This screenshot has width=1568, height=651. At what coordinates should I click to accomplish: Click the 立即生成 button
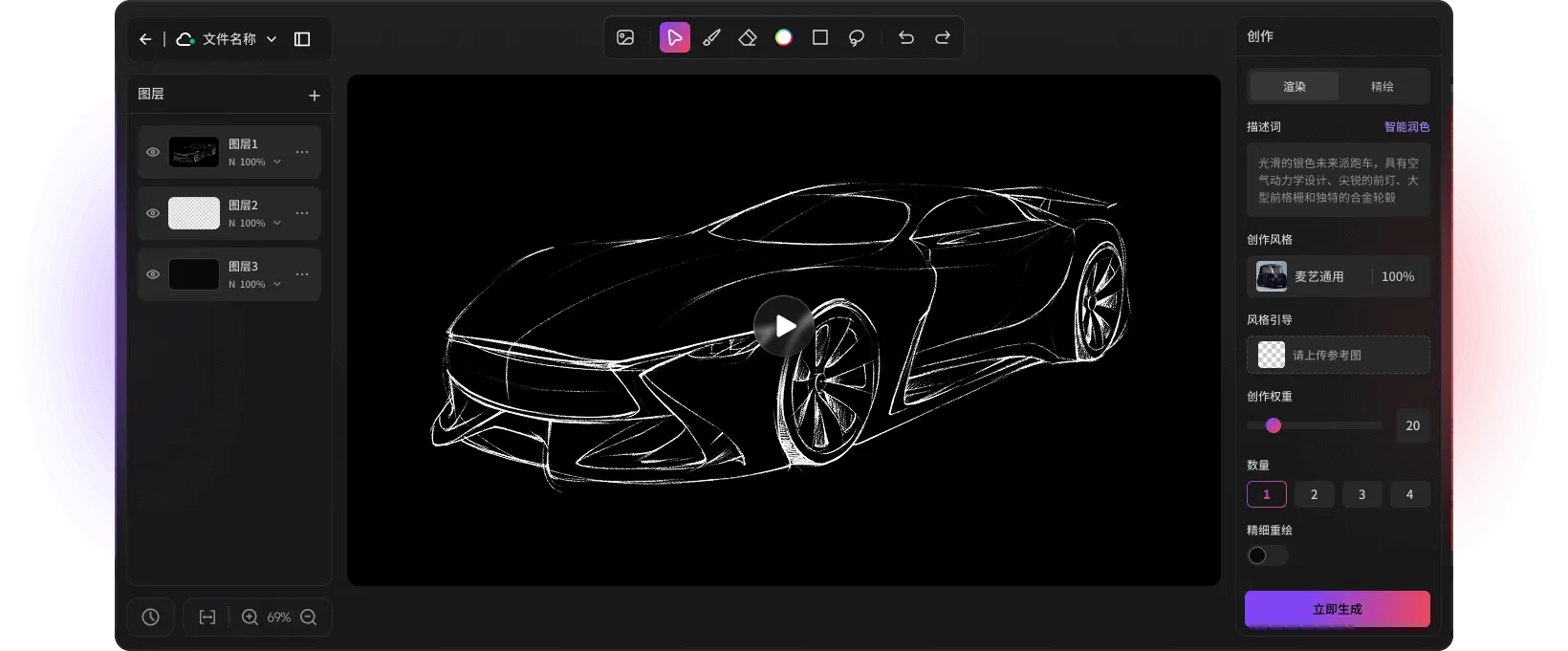1337,609
